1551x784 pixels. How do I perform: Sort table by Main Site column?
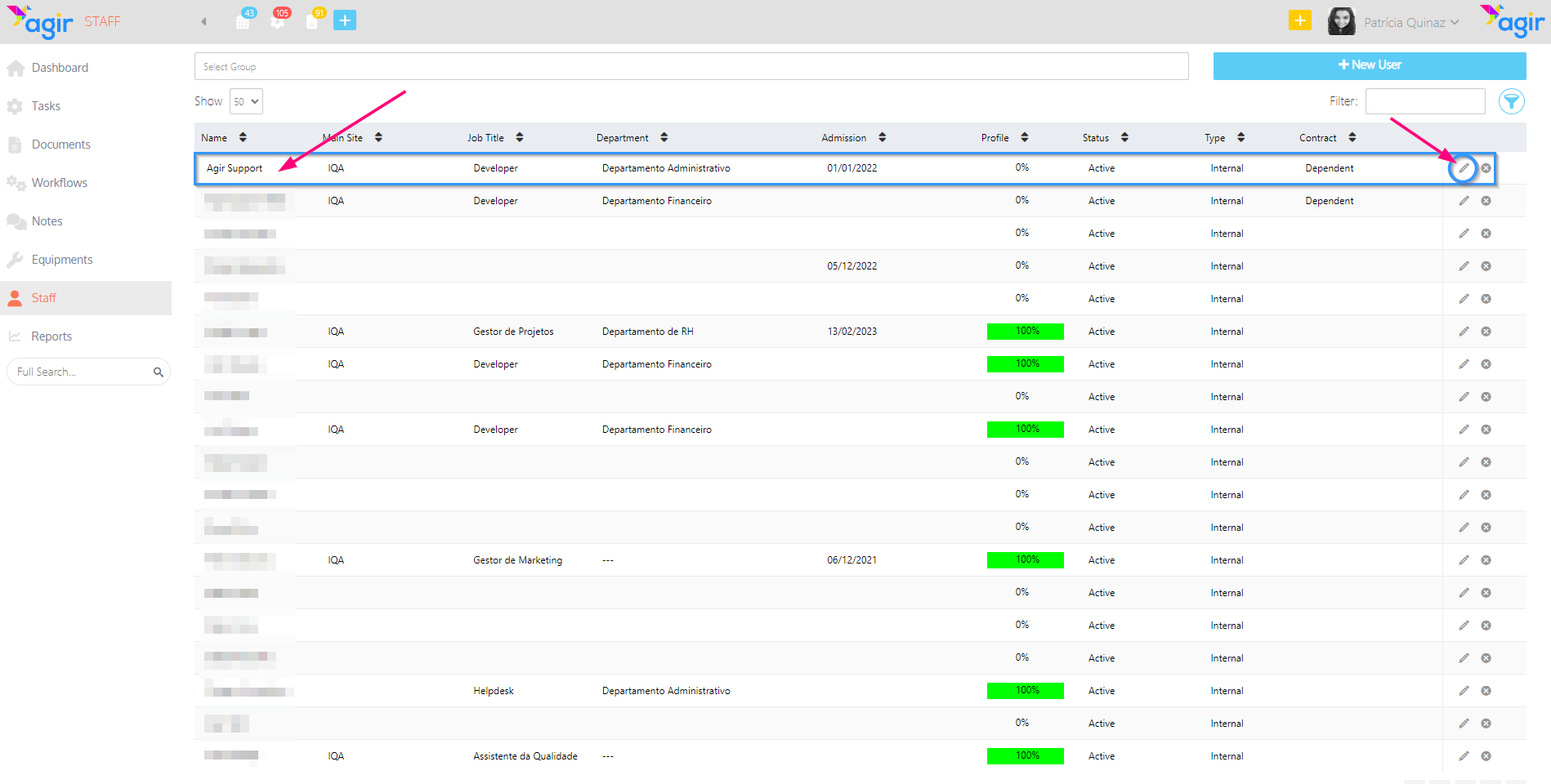352,138
